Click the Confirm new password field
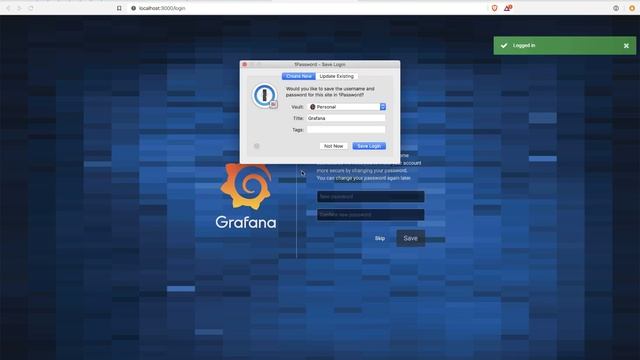This screenshot has width=640, height=360. tap(371, 215)
